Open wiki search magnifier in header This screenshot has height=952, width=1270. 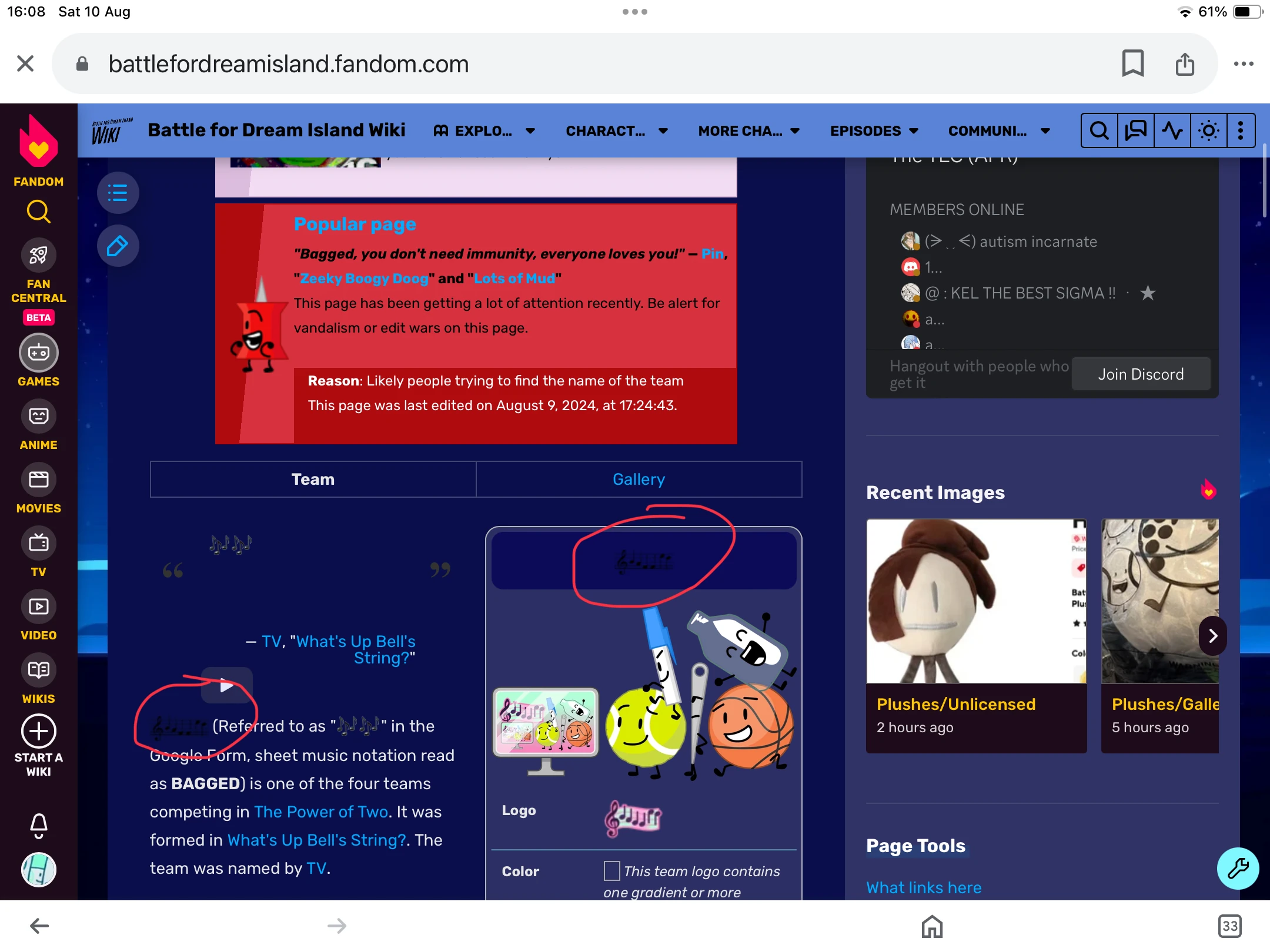click(x=1099, y=130)
